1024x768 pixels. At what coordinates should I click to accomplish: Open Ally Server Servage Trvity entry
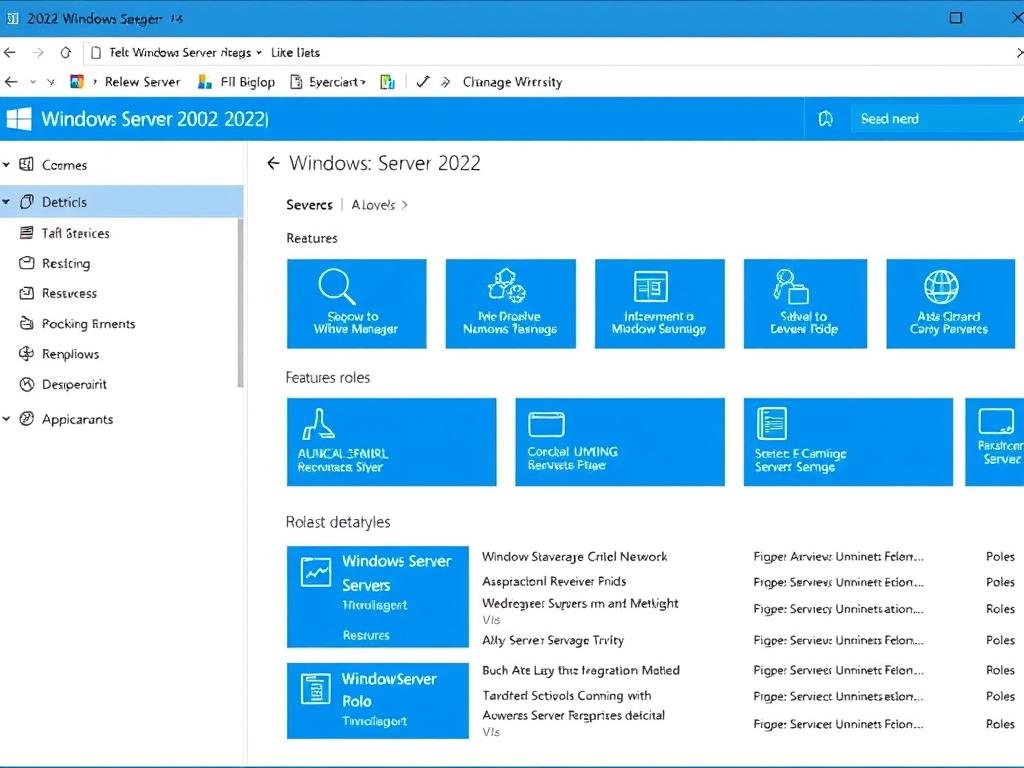(552, 640)
